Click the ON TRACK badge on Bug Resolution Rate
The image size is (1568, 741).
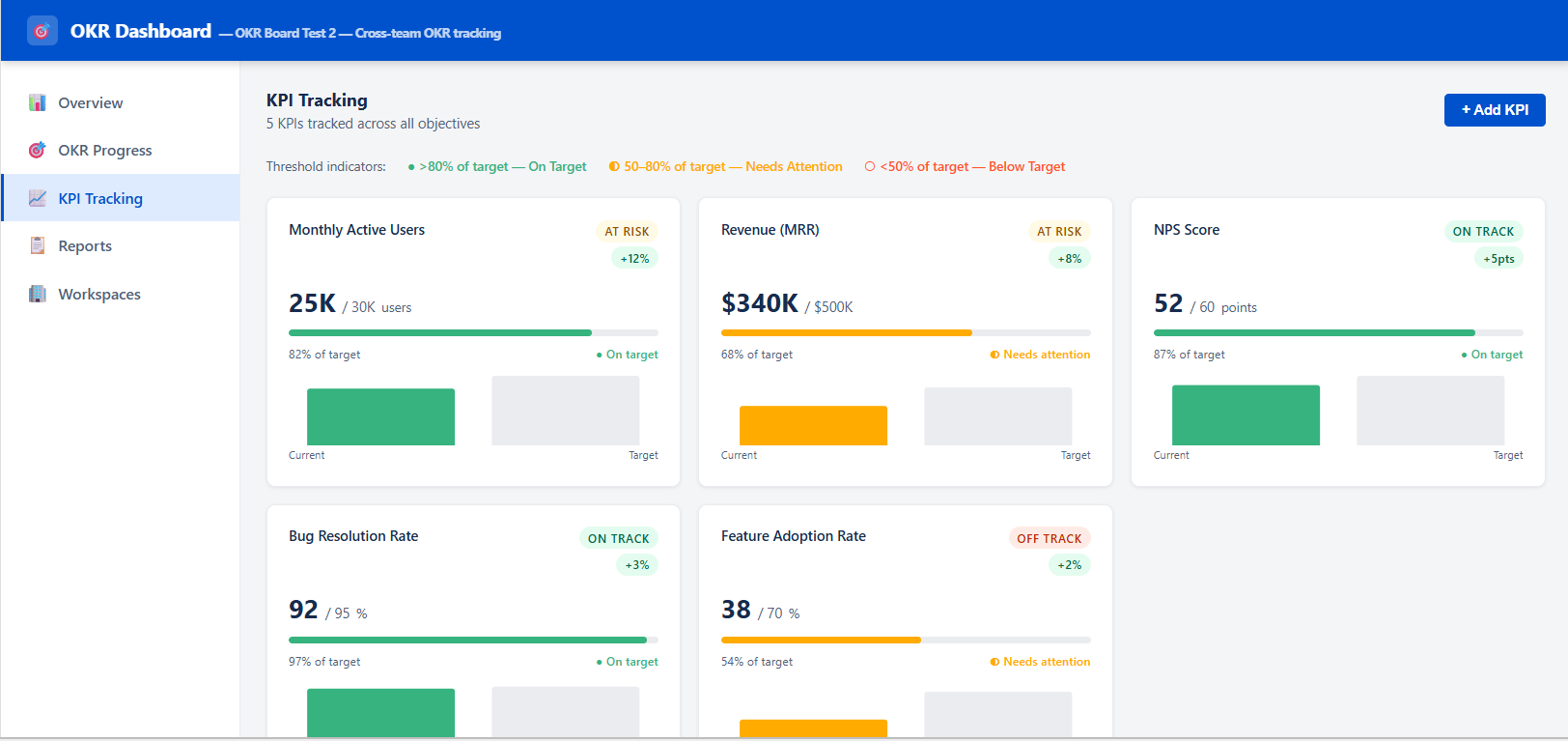click(x=618, y=538)
